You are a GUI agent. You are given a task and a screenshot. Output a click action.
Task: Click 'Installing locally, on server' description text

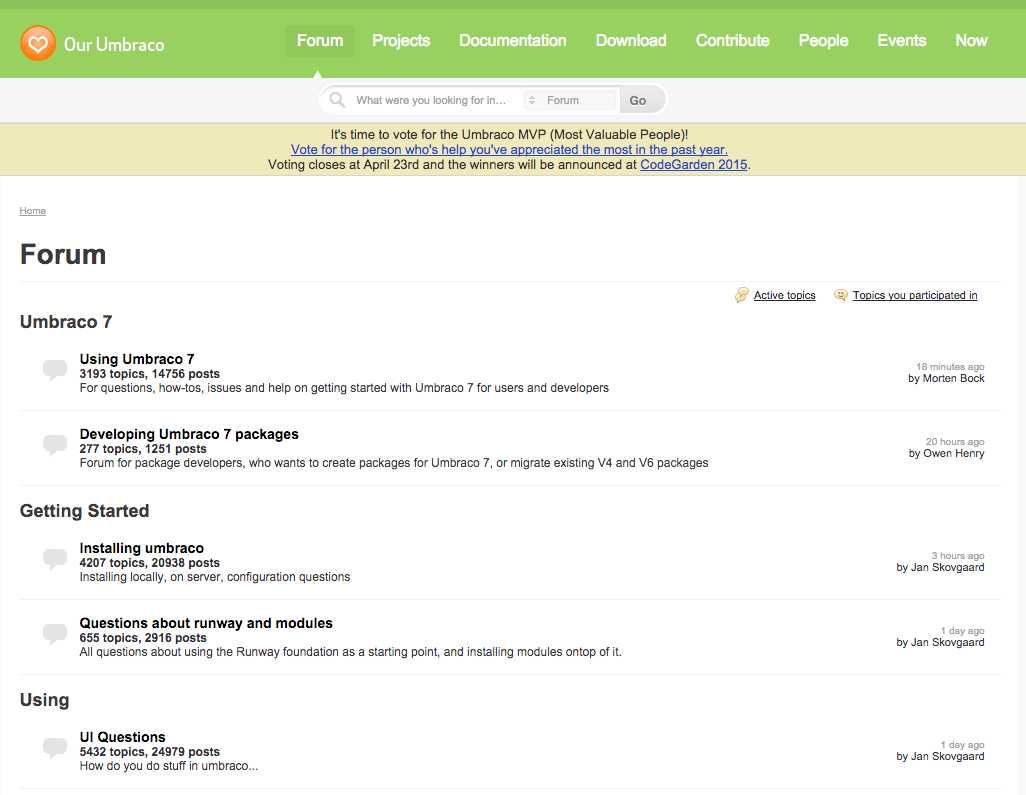[x=215, y=577]
